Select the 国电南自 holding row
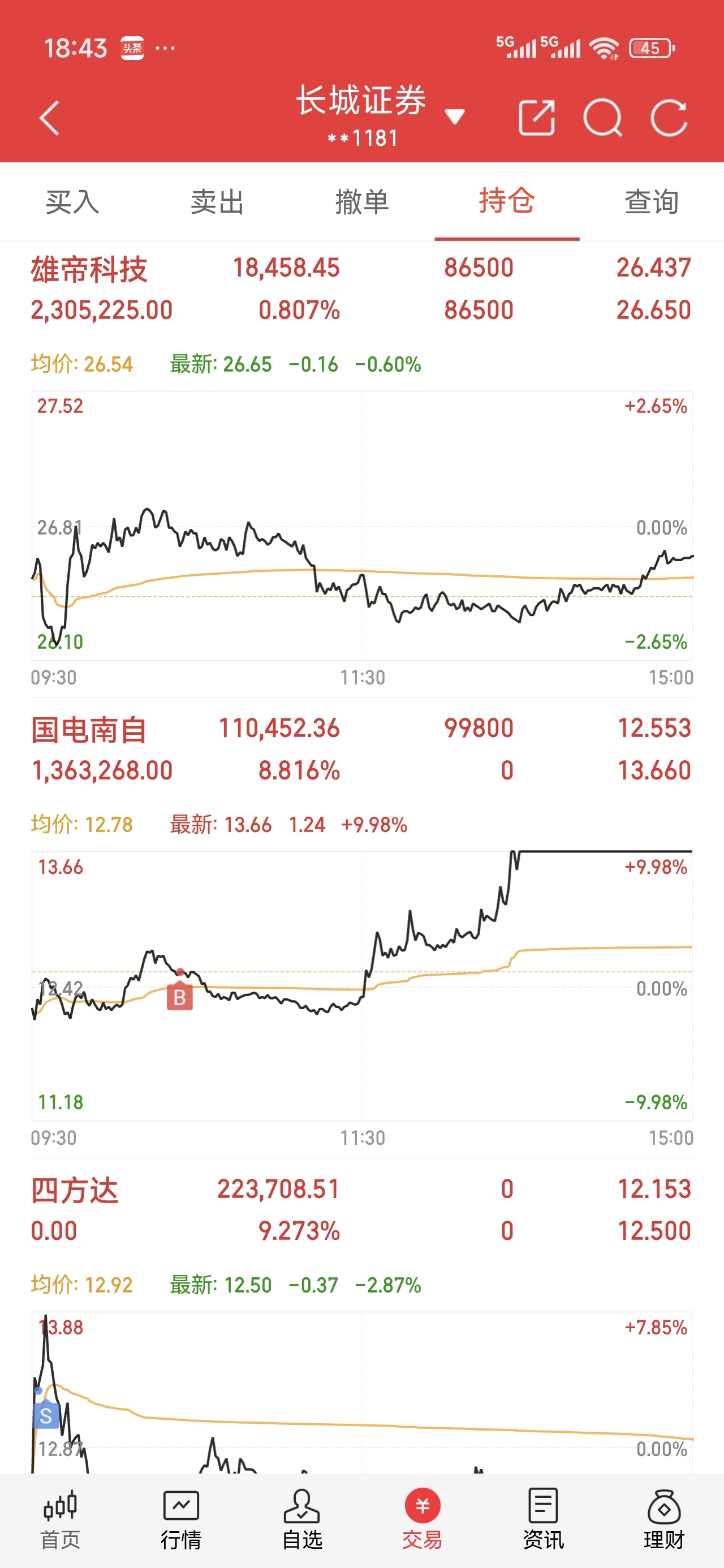This screenshot has height=1568, width=724. tap(361, 749)
